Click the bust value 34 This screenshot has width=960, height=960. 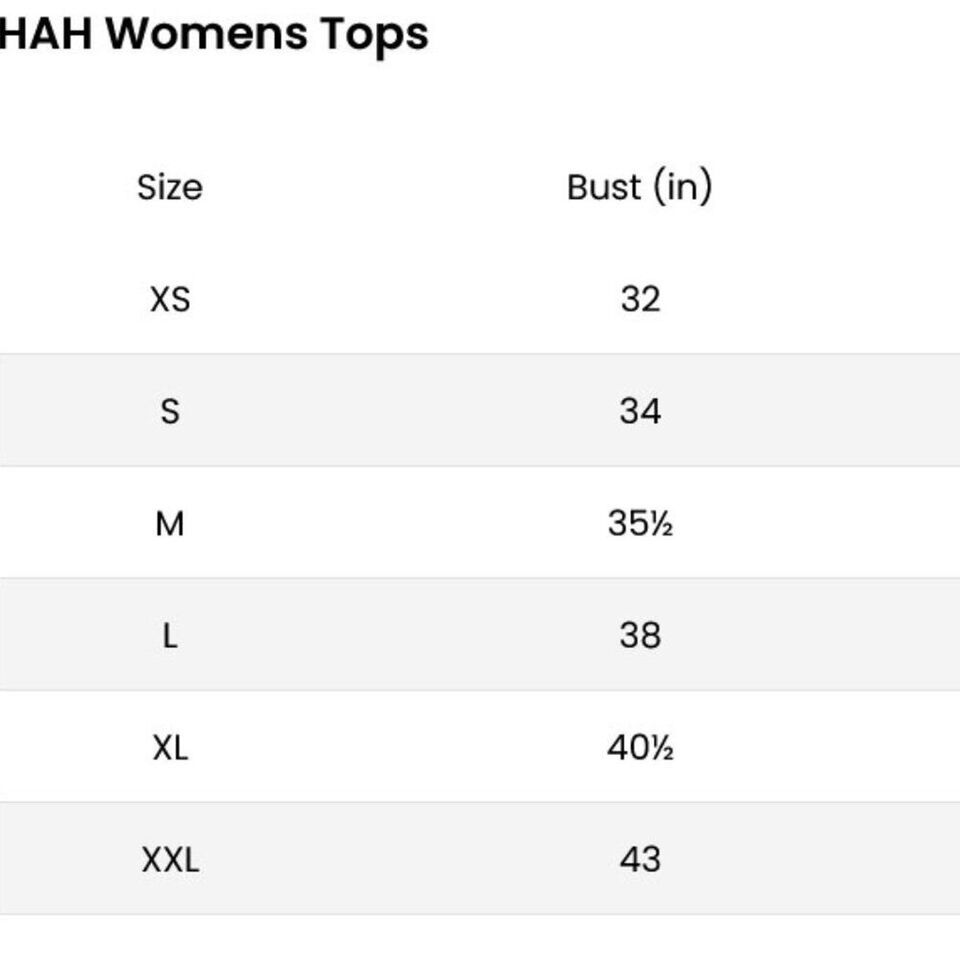(640, 411)
